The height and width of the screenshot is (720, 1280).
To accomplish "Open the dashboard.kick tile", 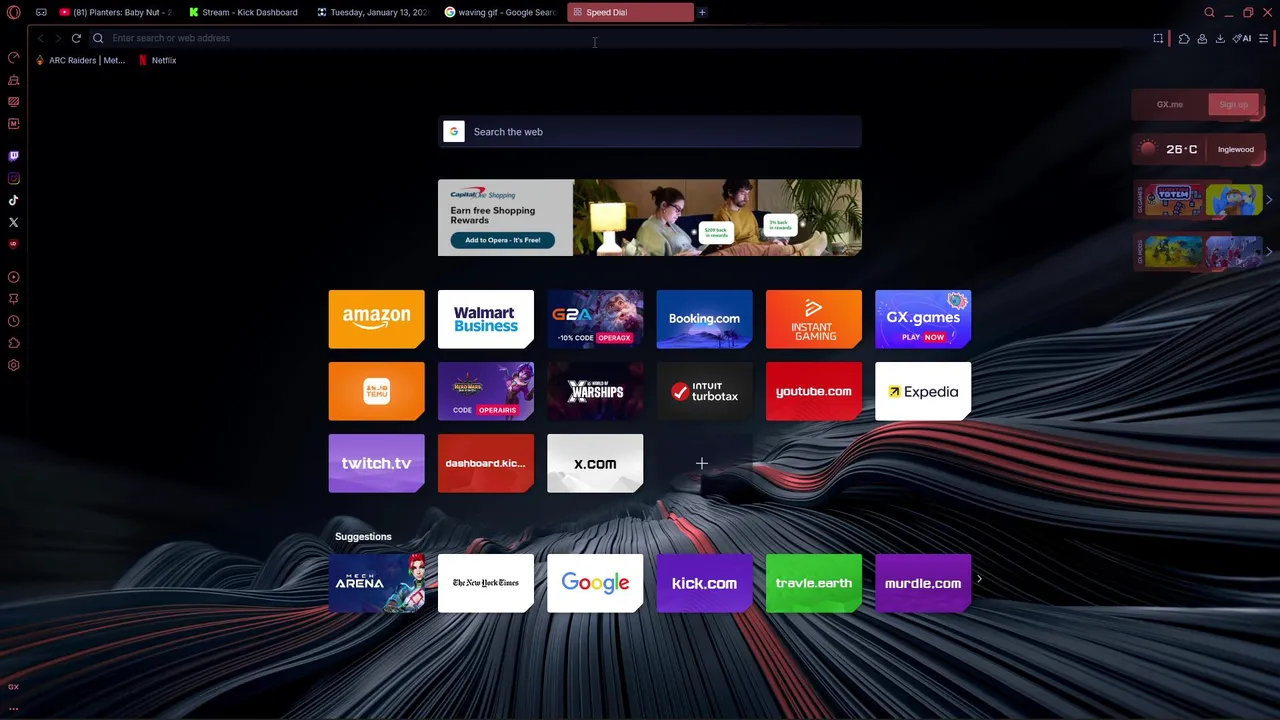I will click(486, 463).
